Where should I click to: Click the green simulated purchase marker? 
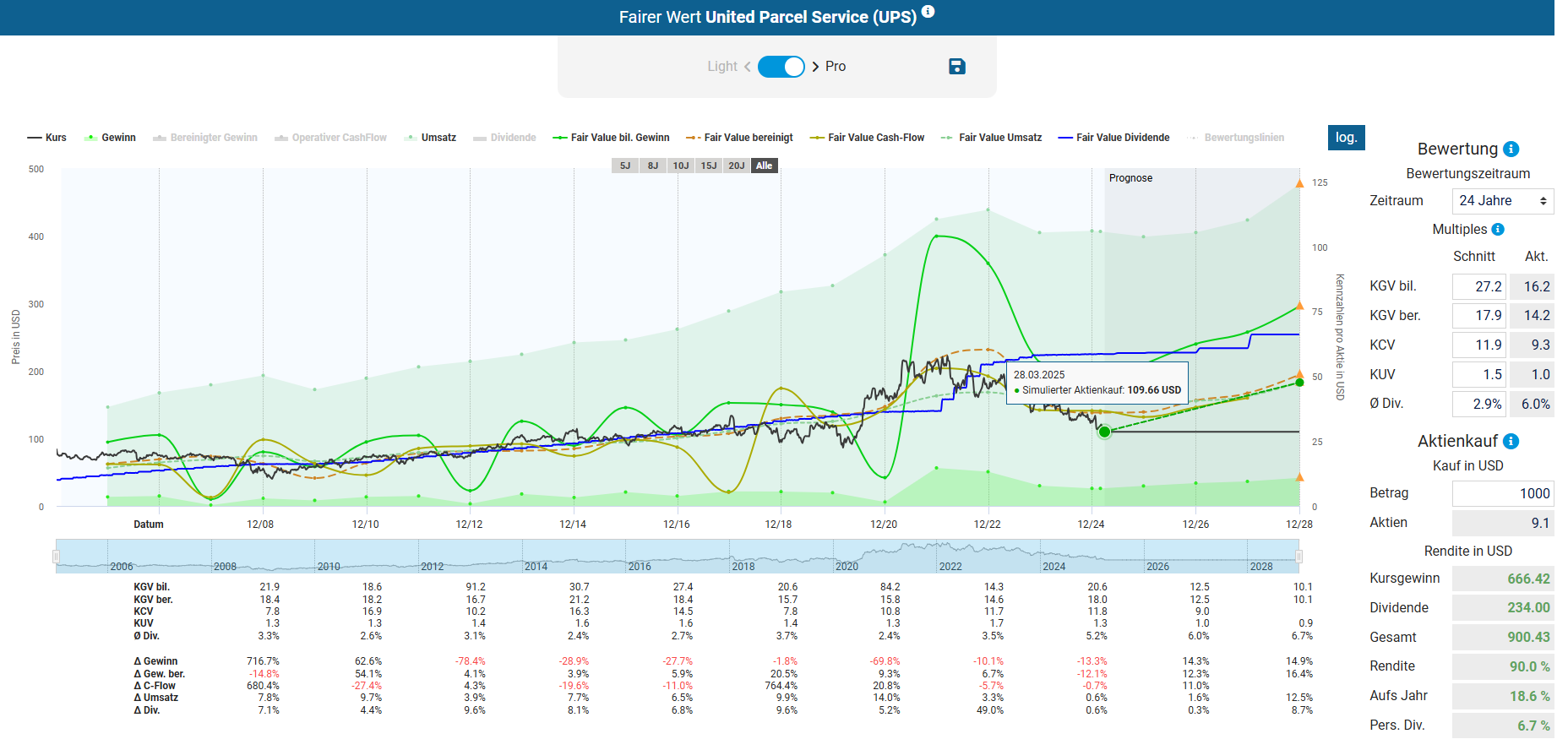(x=1103, y=432)
